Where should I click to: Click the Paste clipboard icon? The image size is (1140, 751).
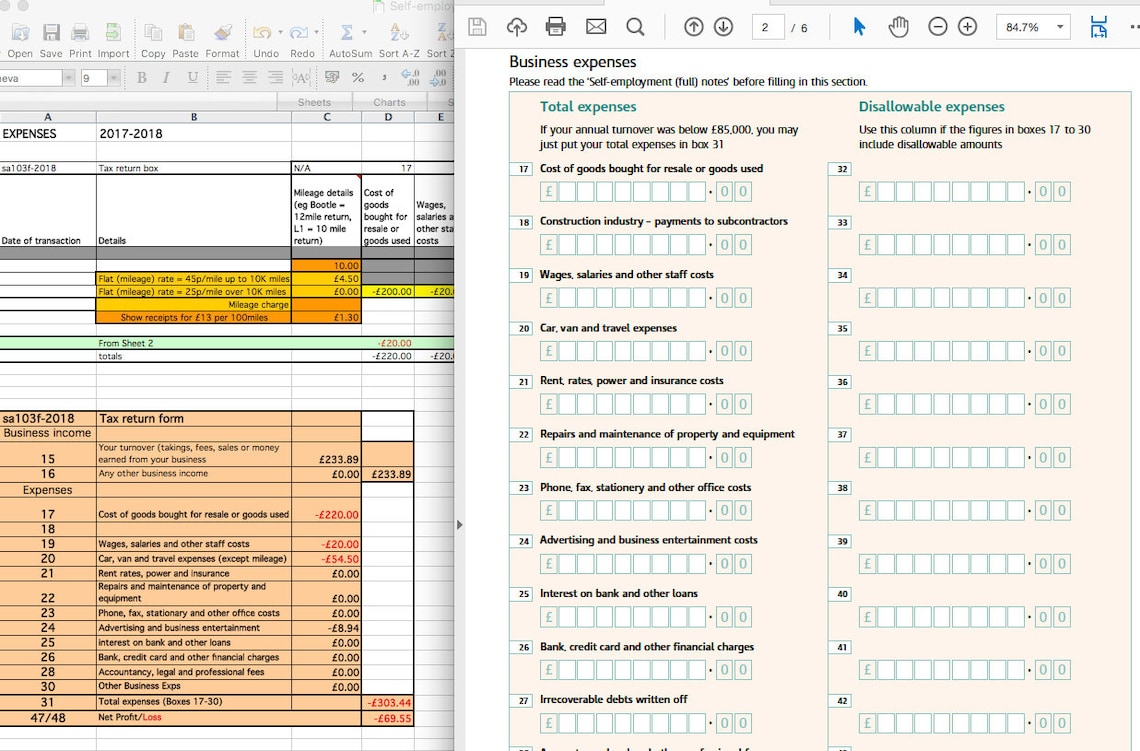(x=185, y=32)
